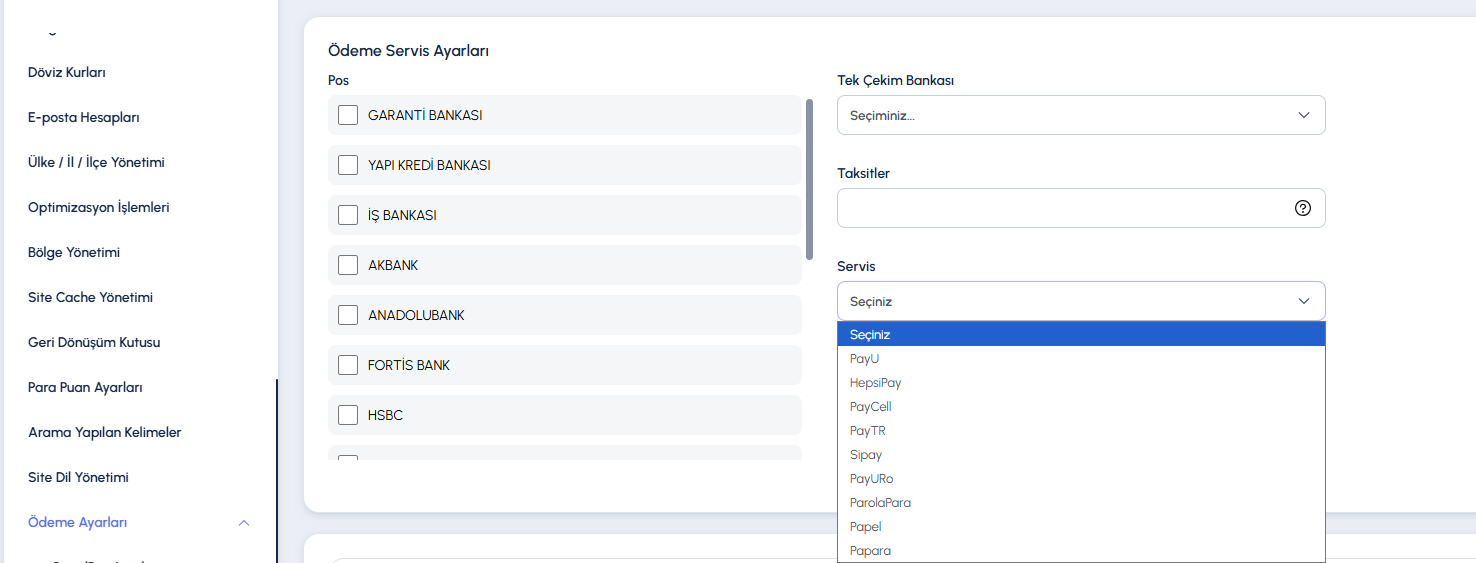Select Papel in the Servis options
Viewport: 1476px width, 563px height.
[x=1081, y=526]
